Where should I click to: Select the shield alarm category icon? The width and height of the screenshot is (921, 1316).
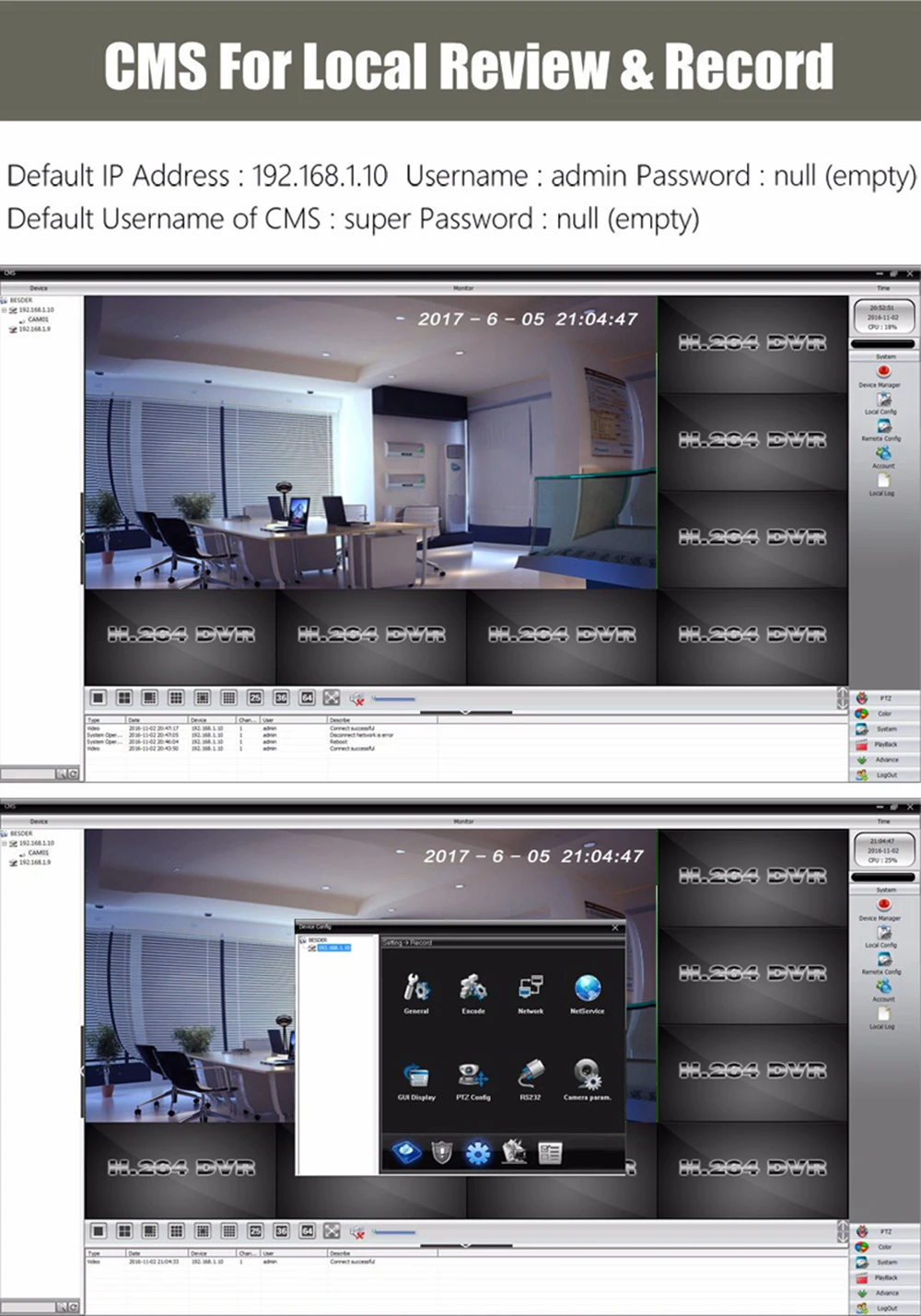[442, 1152]
